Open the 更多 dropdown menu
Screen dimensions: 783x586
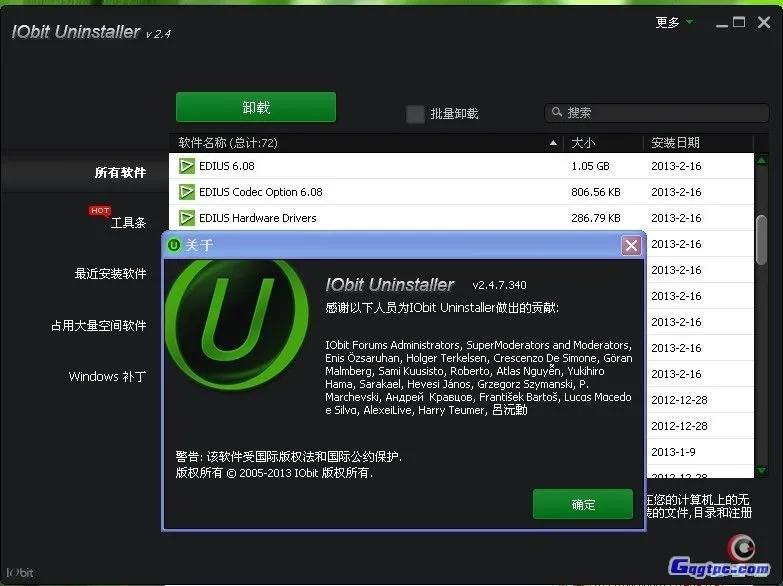[674, 22]
